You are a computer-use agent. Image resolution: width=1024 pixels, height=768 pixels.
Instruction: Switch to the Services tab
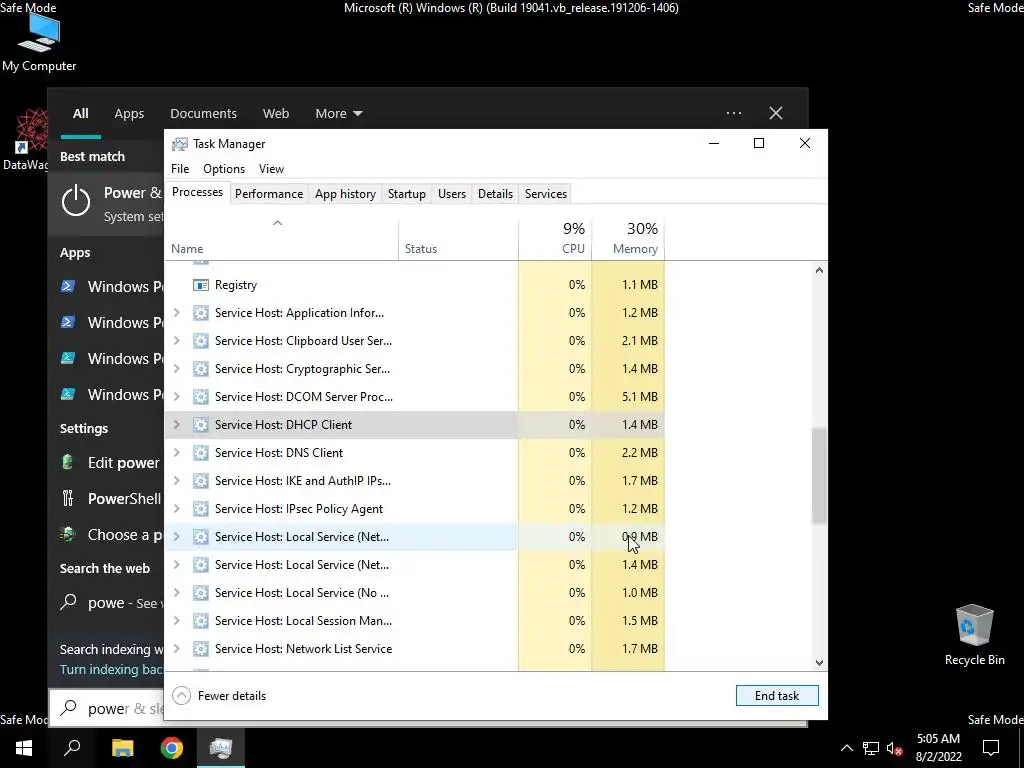coord(546,194)
